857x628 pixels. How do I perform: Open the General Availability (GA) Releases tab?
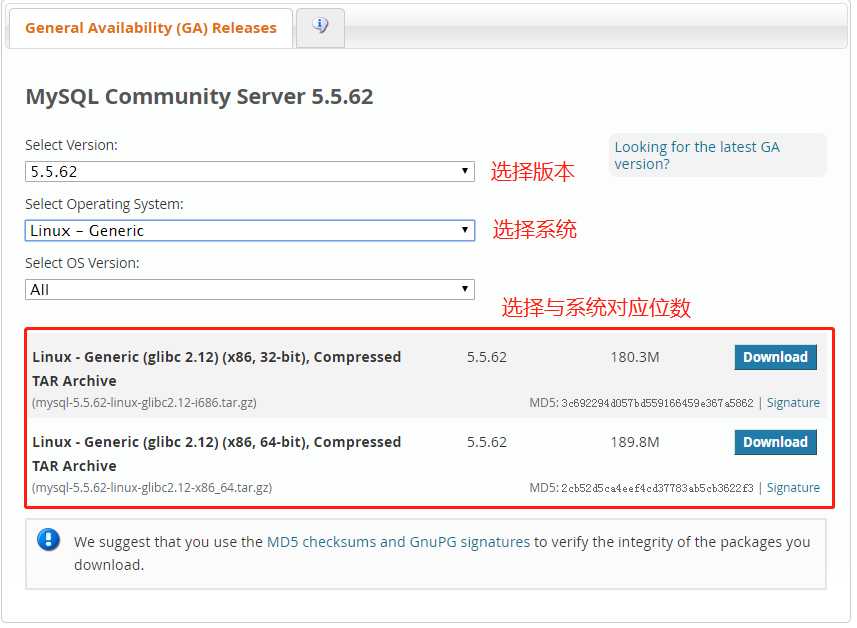151,28
